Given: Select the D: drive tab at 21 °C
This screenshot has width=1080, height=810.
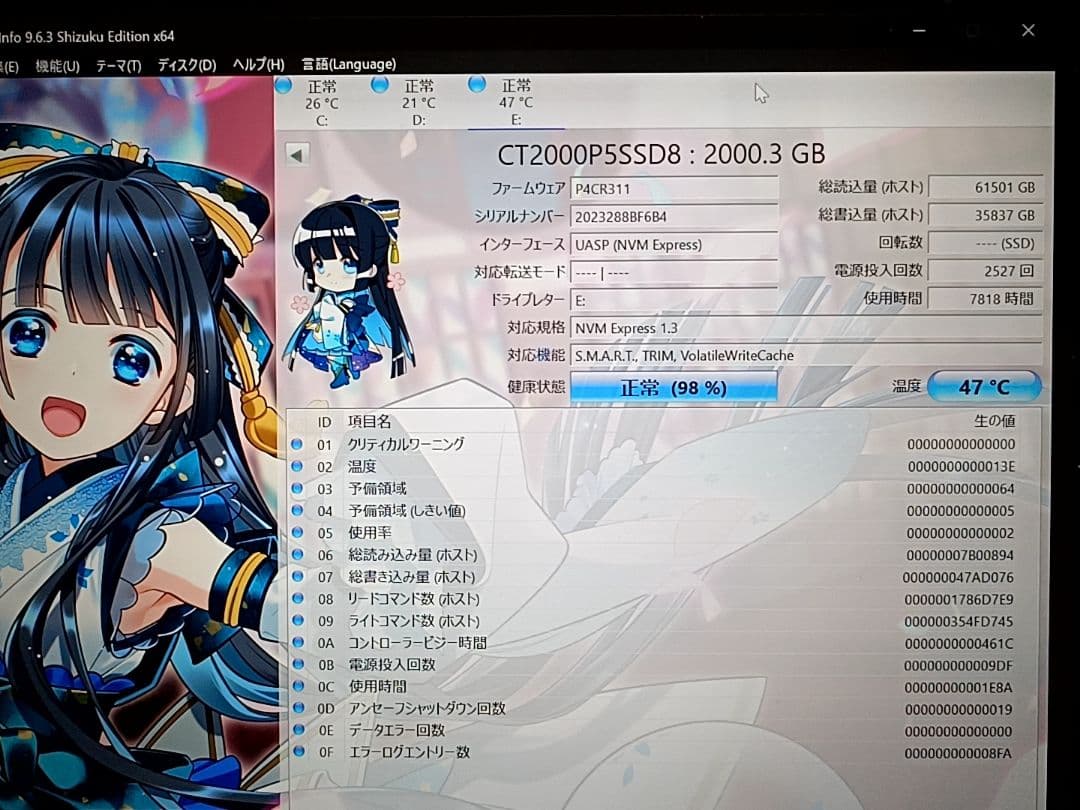Looking at the screenshot, I should (x=419, y=103).
